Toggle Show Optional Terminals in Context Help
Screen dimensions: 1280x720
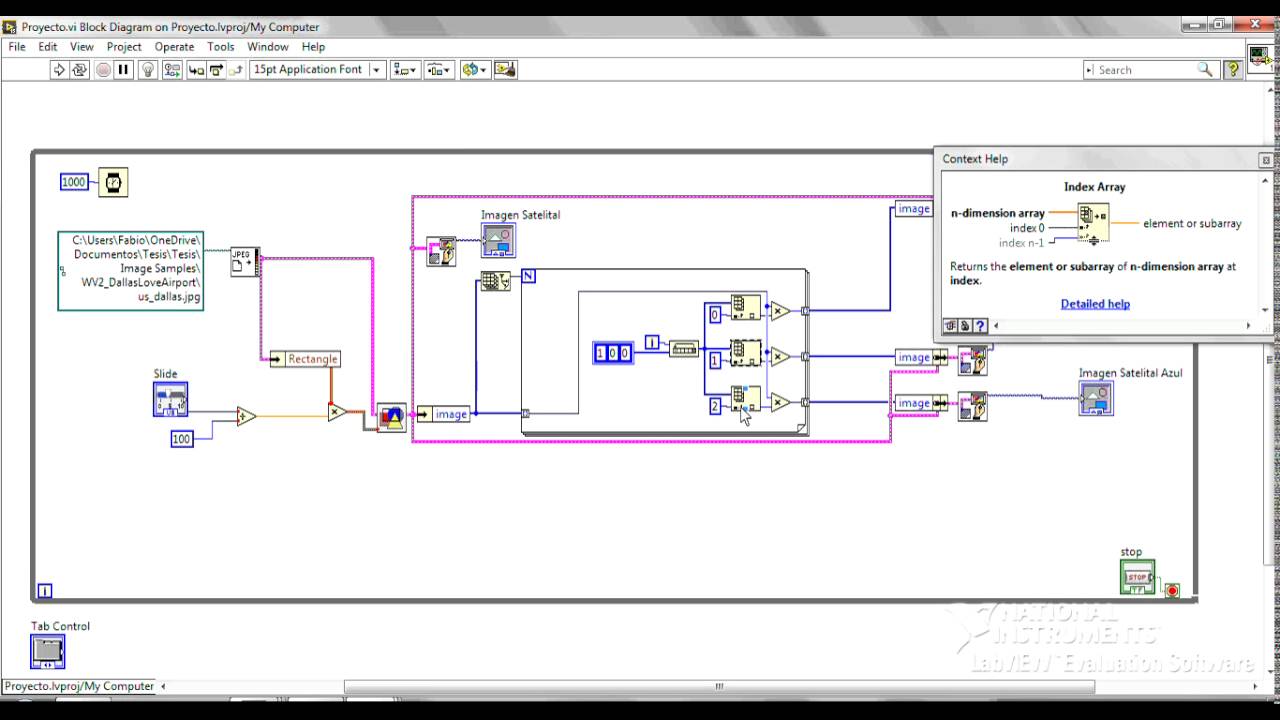click(x=951, y=325)
